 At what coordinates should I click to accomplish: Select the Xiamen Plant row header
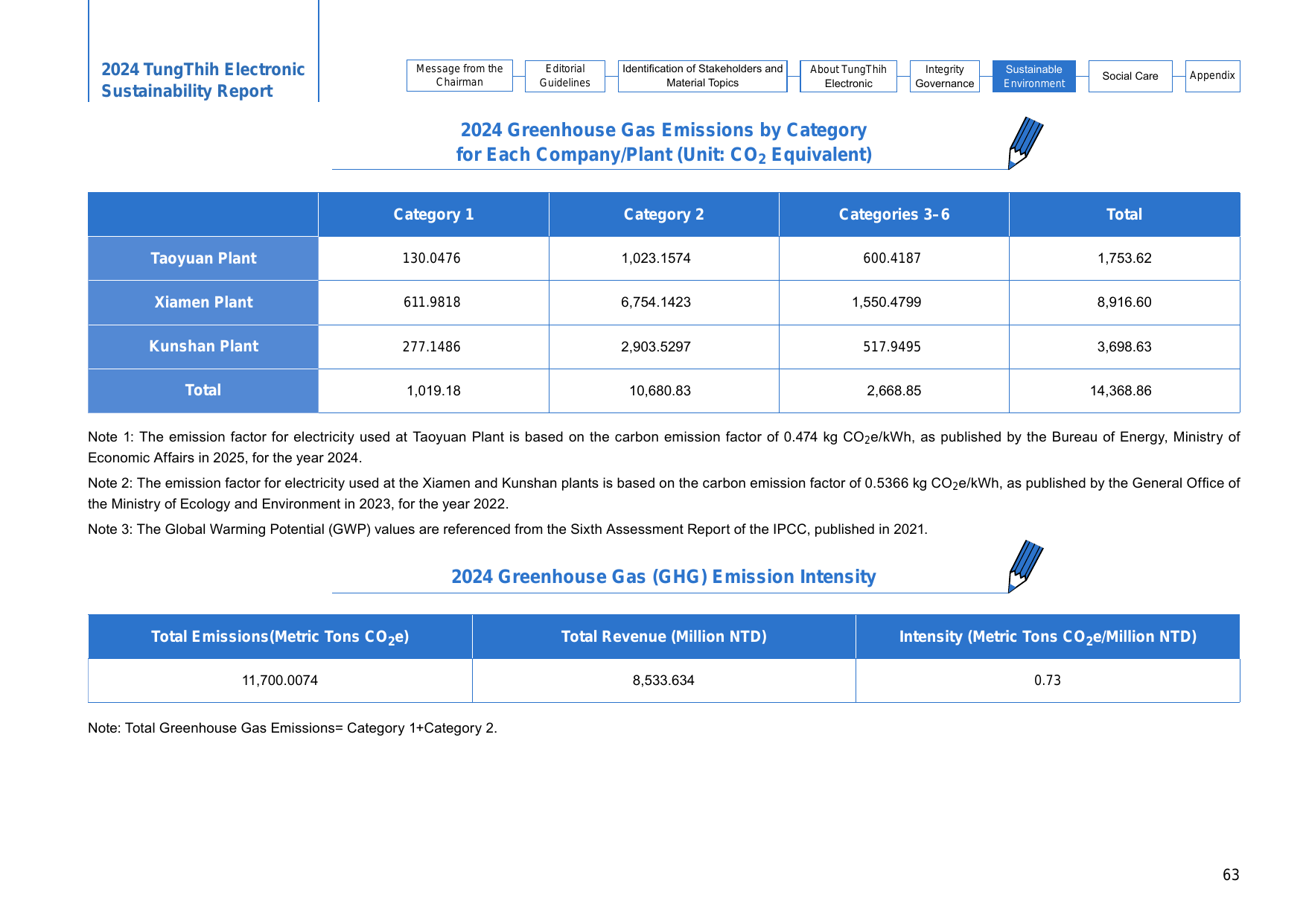pyautogui.click(x=203, y=302)
